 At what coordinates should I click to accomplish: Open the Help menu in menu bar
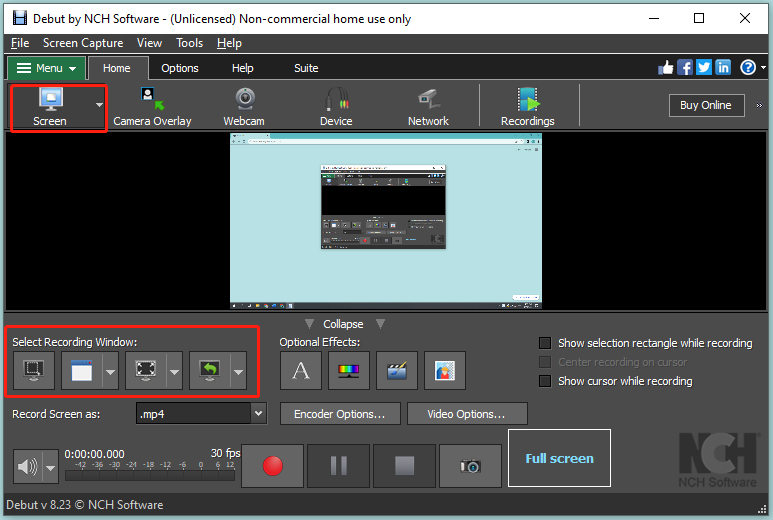[229, 43]
